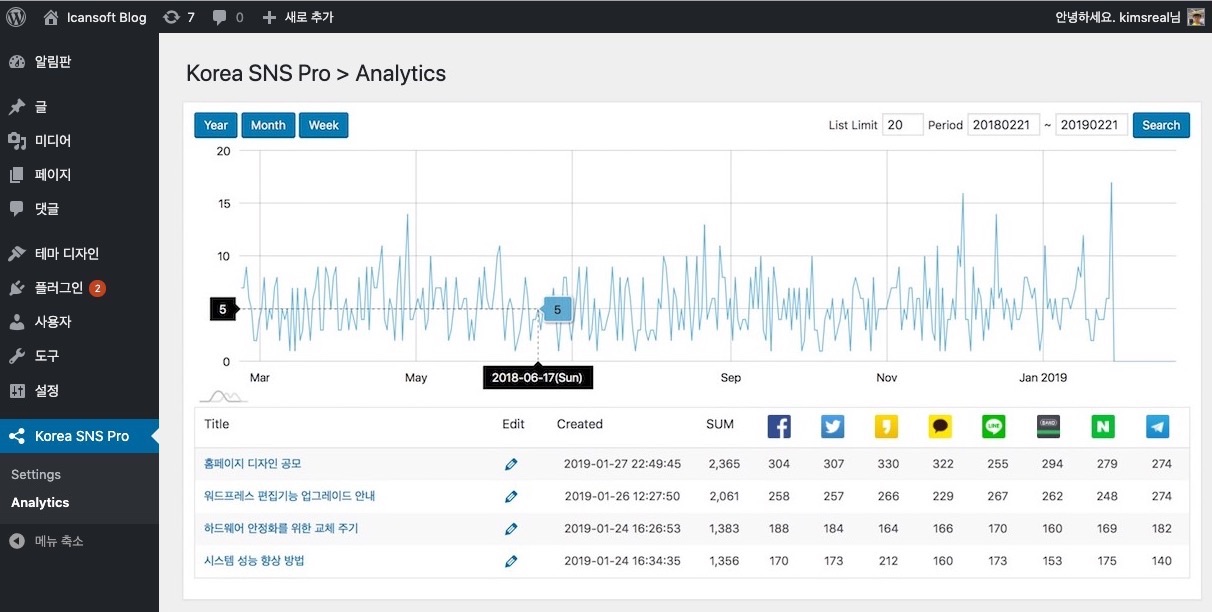Click the LINE column icon
This screenshot has width=1212, height=612.
[x=994, y=426]
